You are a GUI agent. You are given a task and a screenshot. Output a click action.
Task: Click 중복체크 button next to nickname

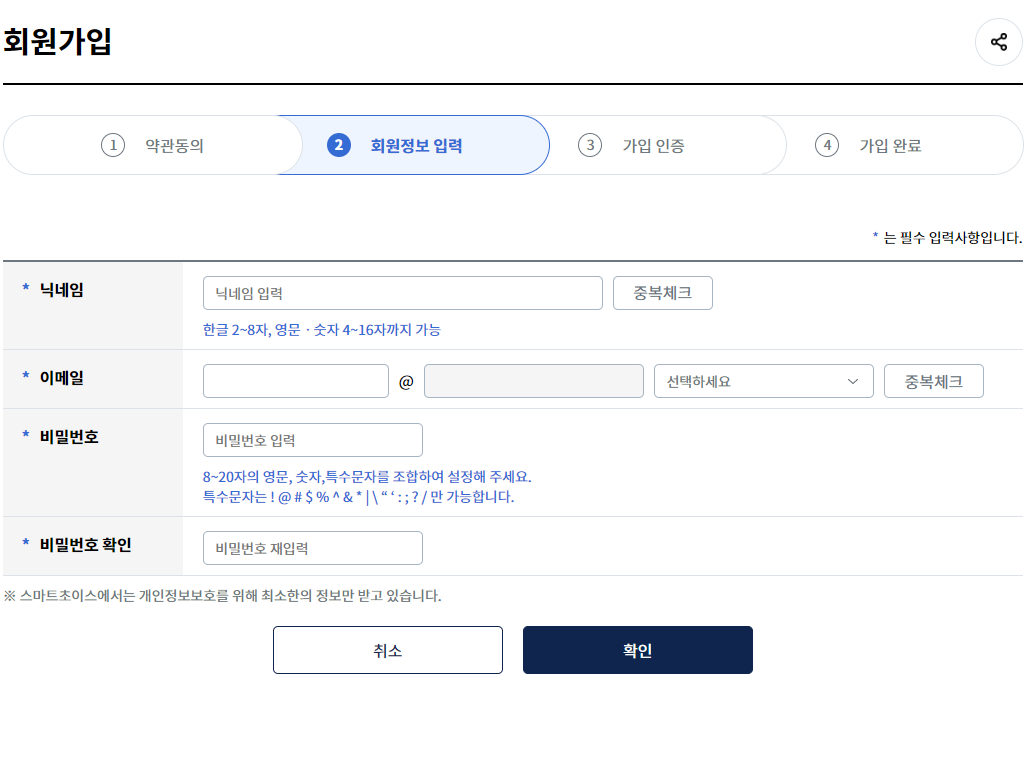tap(663, 293)
